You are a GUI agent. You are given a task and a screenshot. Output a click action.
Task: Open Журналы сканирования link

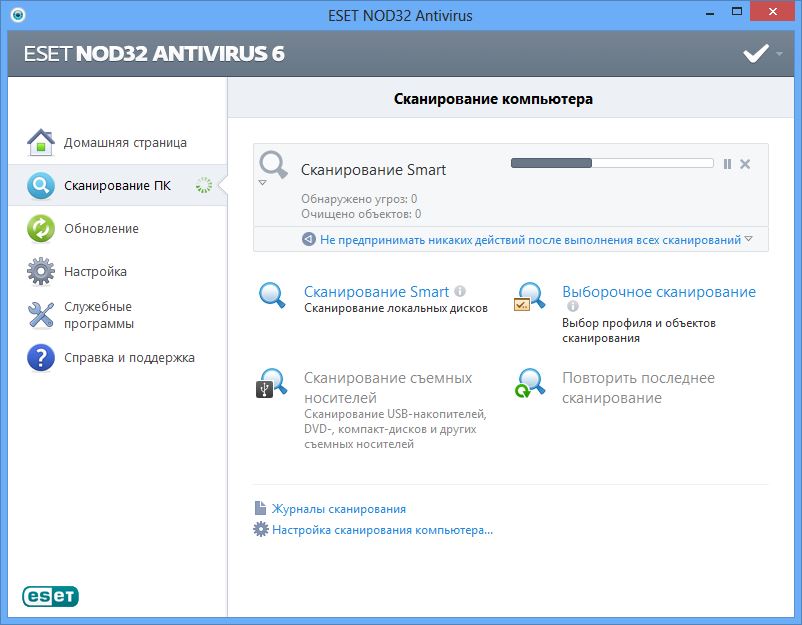339,509
